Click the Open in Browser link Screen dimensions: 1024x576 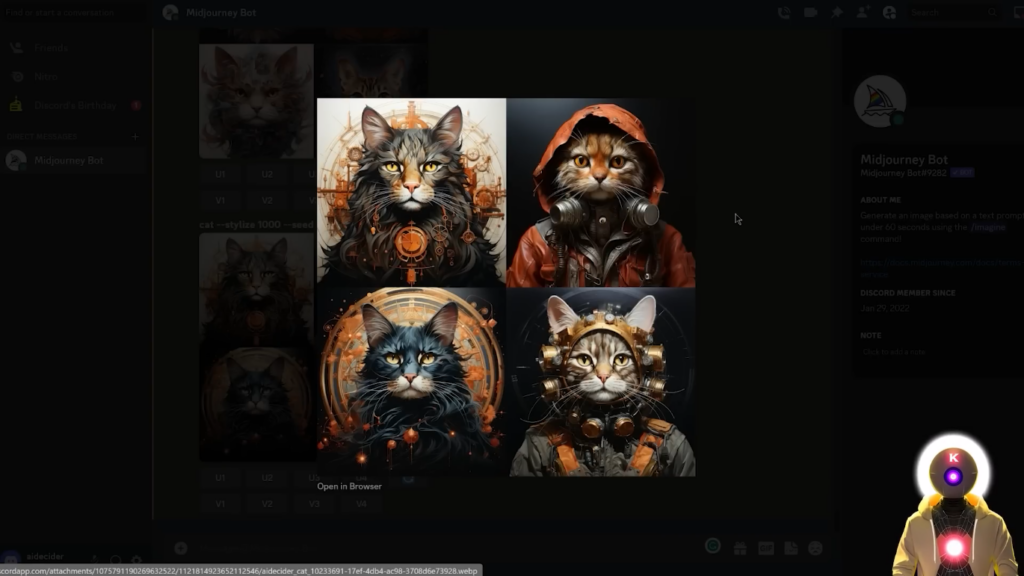point(349,486)
